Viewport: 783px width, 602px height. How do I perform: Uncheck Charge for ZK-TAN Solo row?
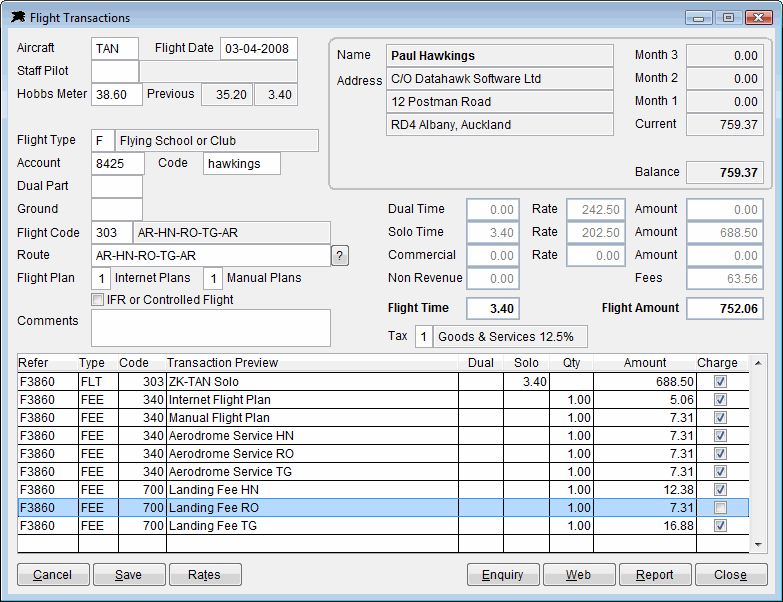pos(720,382)
